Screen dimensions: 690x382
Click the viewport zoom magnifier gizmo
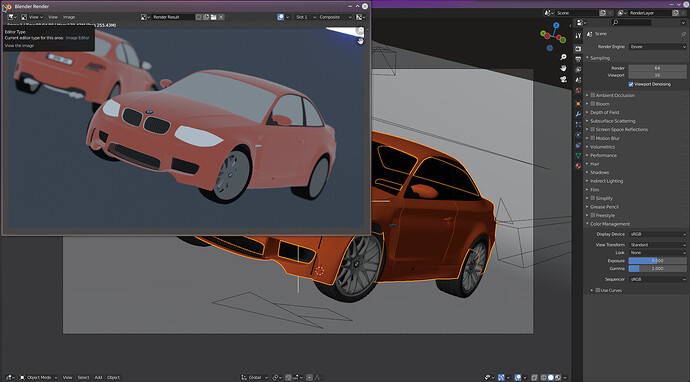[x=563, y=57]
